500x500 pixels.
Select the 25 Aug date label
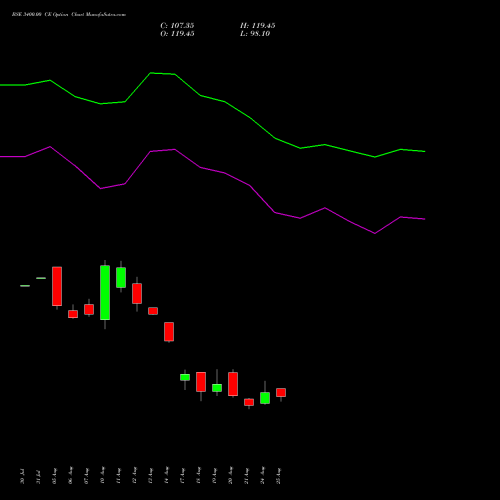point(278,476)
